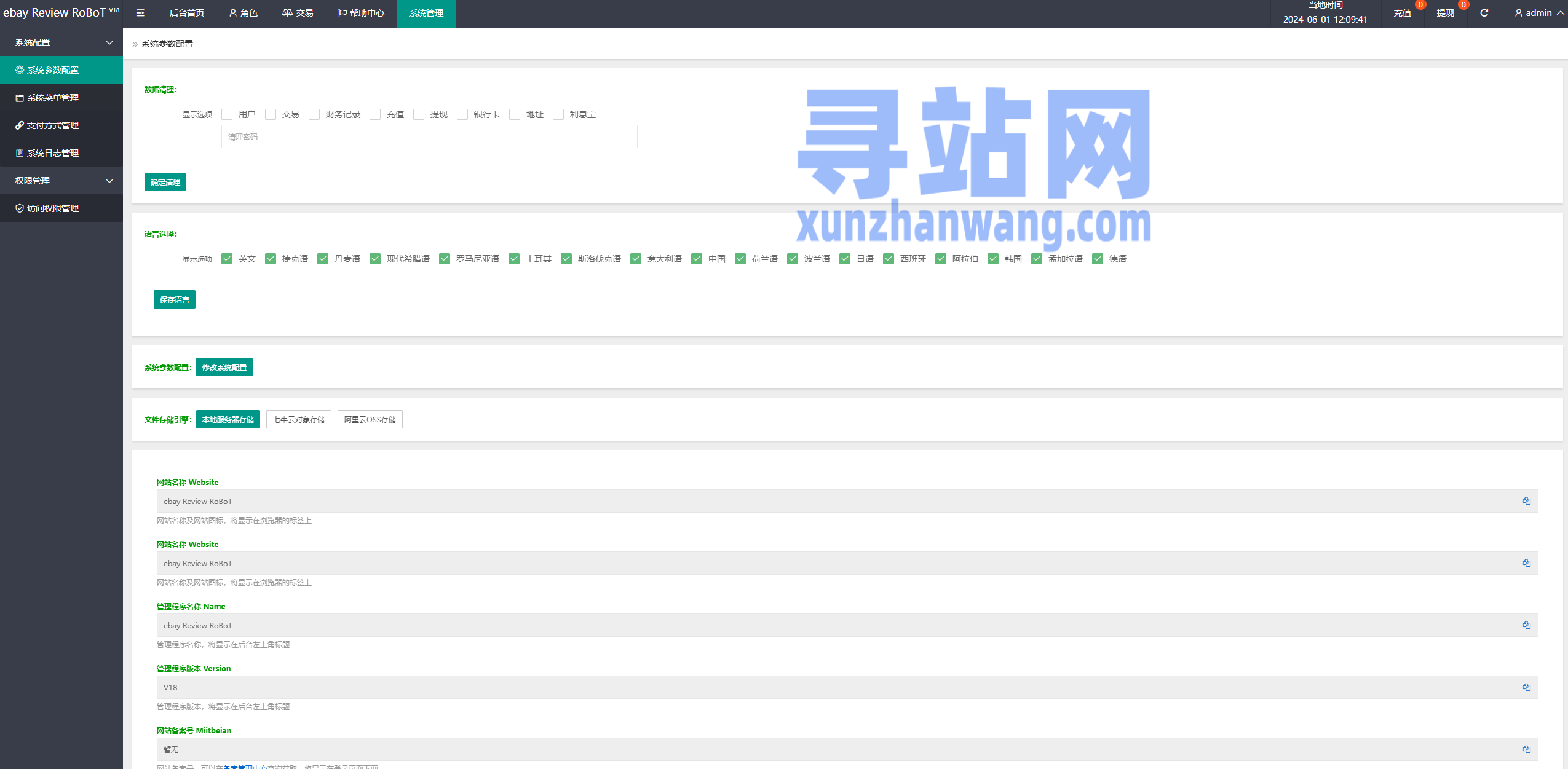1568x769 pixels.
Task: Click the 帮助中心 flag icon
Action: pyautogui.click(x=343, y=13)
